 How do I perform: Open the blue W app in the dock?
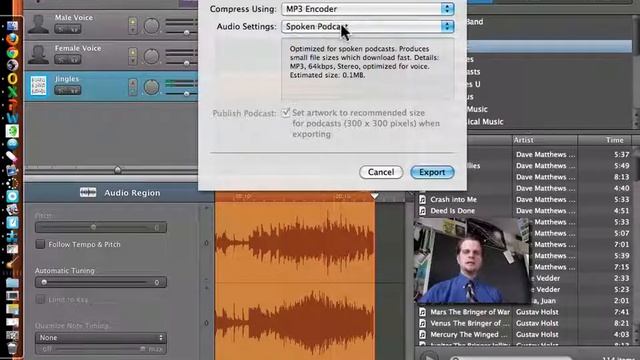click(12, 118)
